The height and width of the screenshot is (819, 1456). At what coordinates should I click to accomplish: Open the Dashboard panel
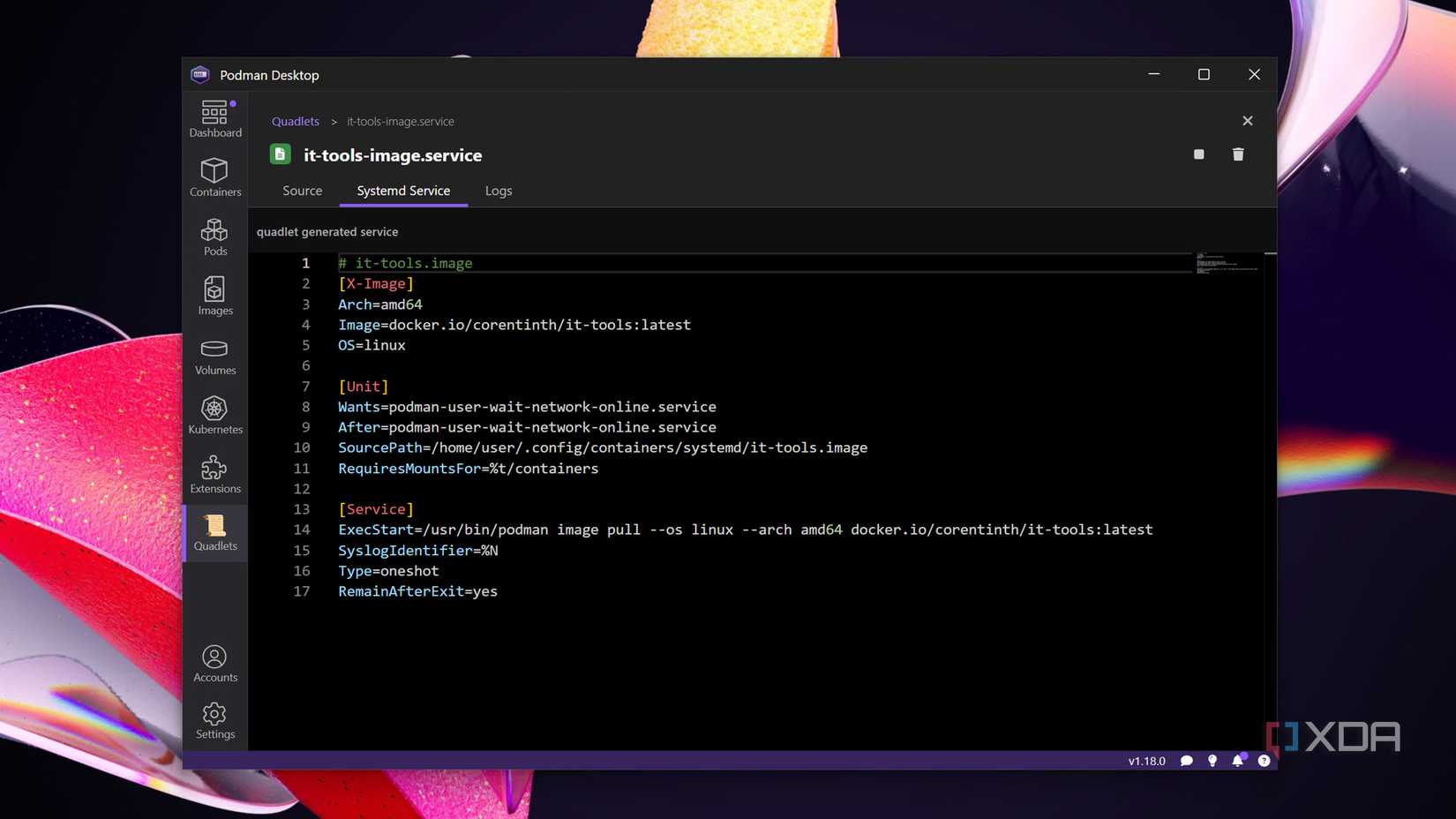coord(214,119)
